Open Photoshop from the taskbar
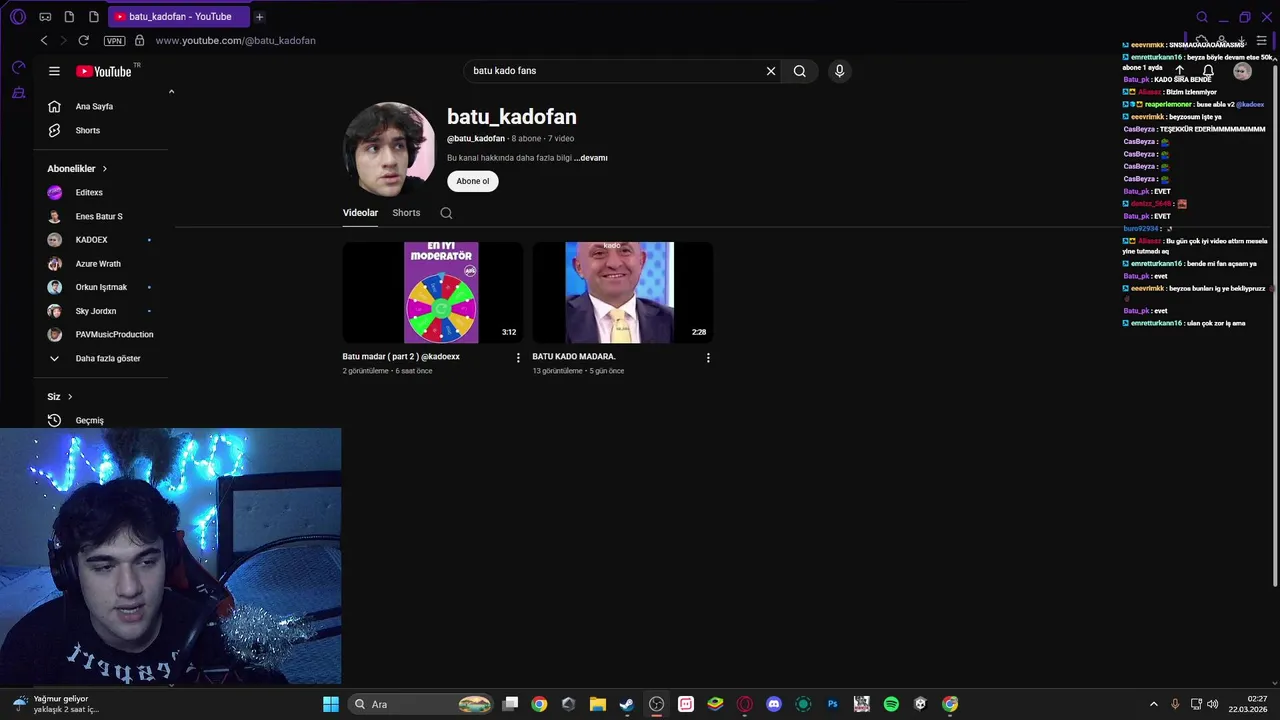This screenshot has width=1280, height=720. [832, 704]
